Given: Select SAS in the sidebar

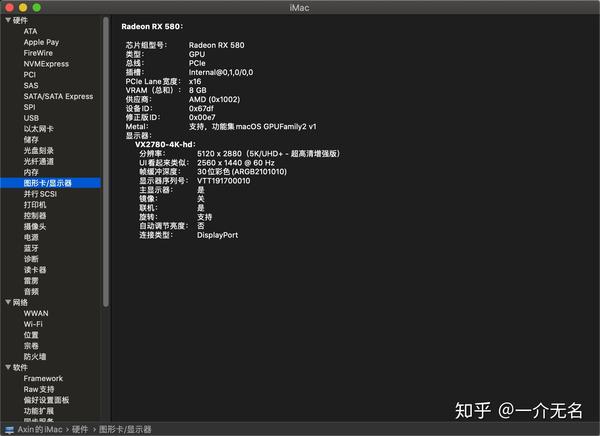Looking at the screenshot, I should tap(31, 85).
